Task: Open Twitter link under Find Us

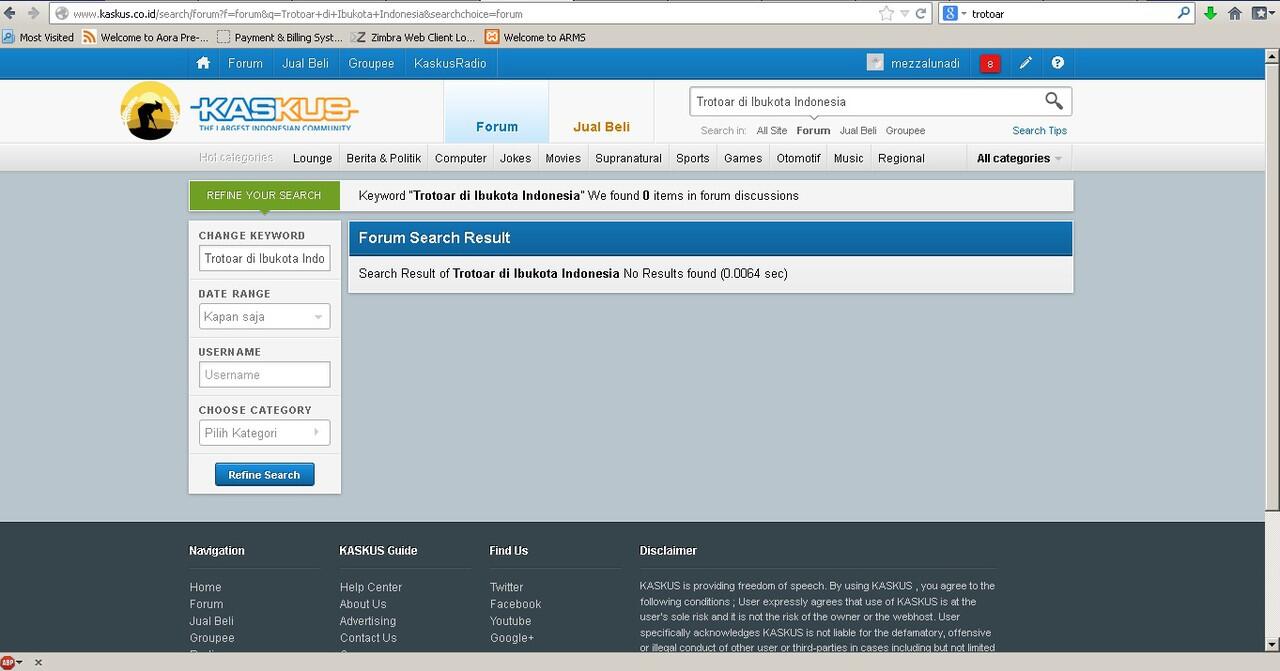Action: pyautogui.click(x=506, y=587)
